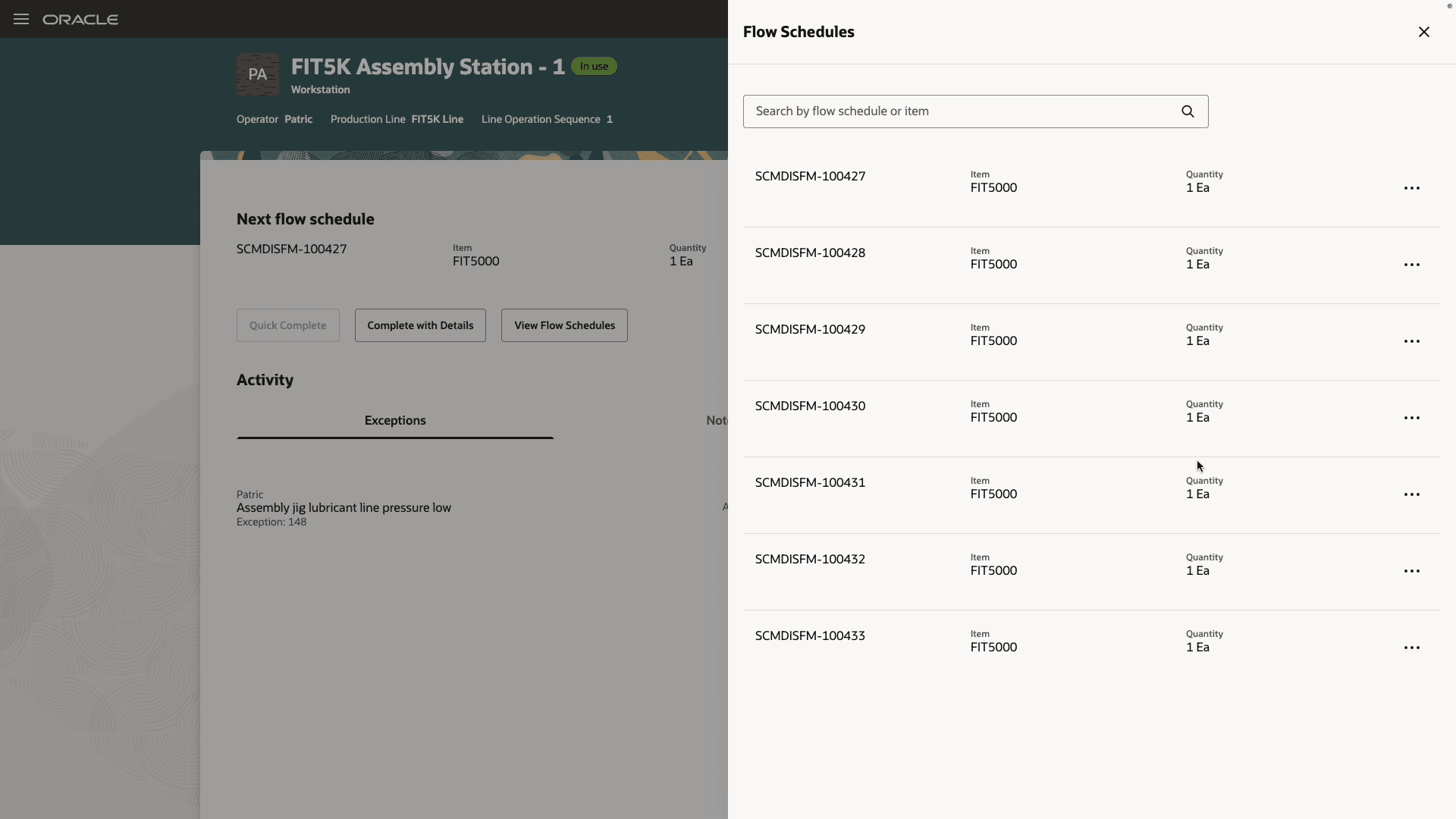Open actions menu for SCMDISFM-100432
Viewport: 1456px width, 819px height.
tap(1411, 571)
